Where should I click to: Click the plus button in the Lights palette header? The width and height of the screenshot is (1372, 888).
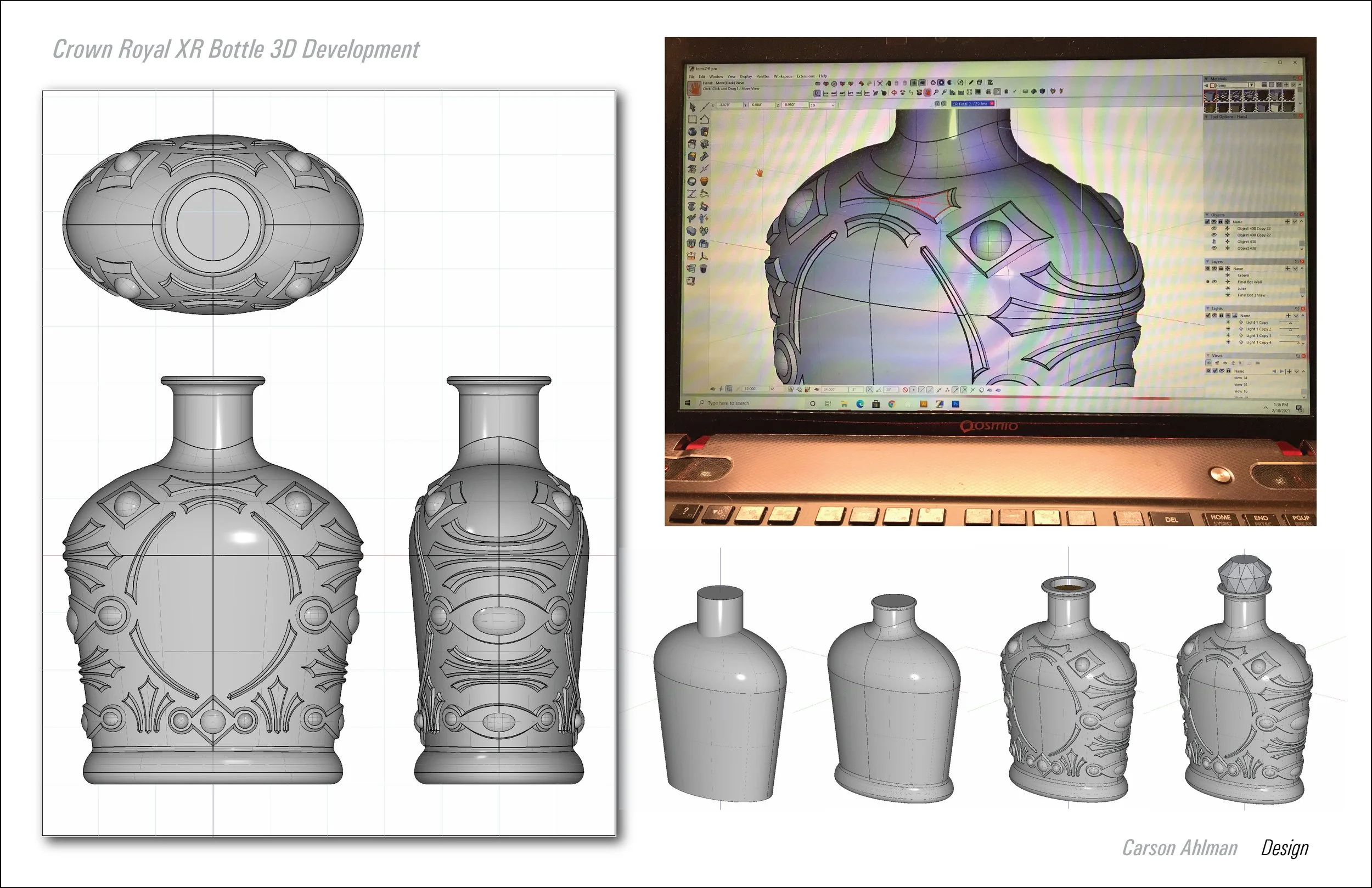click(1289, 316)
